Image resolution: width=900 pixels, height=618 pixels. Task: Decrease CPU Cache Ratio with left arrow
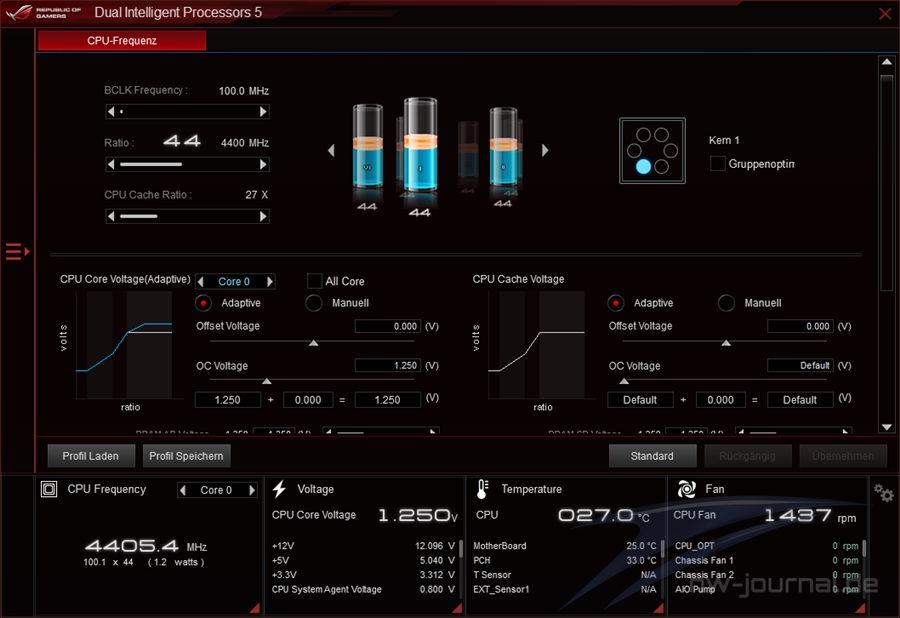click(x=111, y=216)
